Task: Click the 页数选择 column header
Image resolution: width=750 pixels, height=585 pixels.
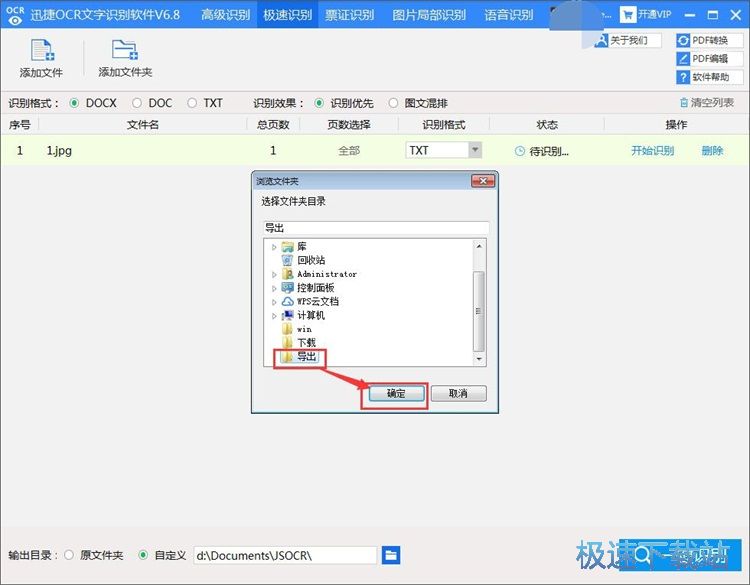Action: (x=349, y=125)
